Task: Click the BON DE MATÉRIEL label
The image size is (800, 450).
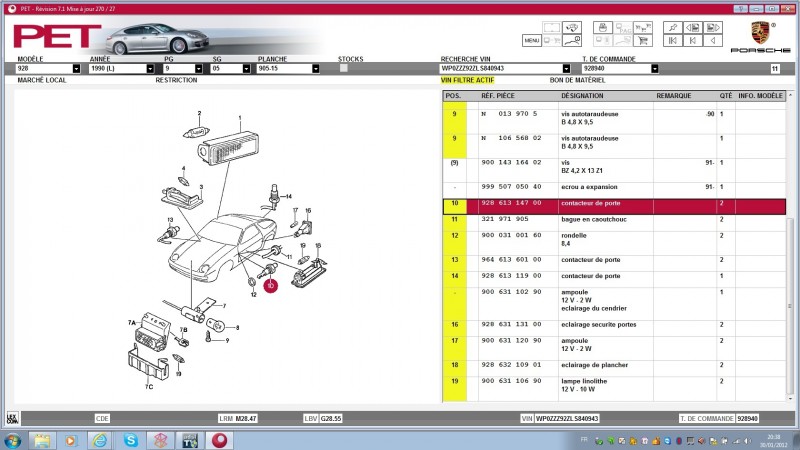Action: coord(577,80)
